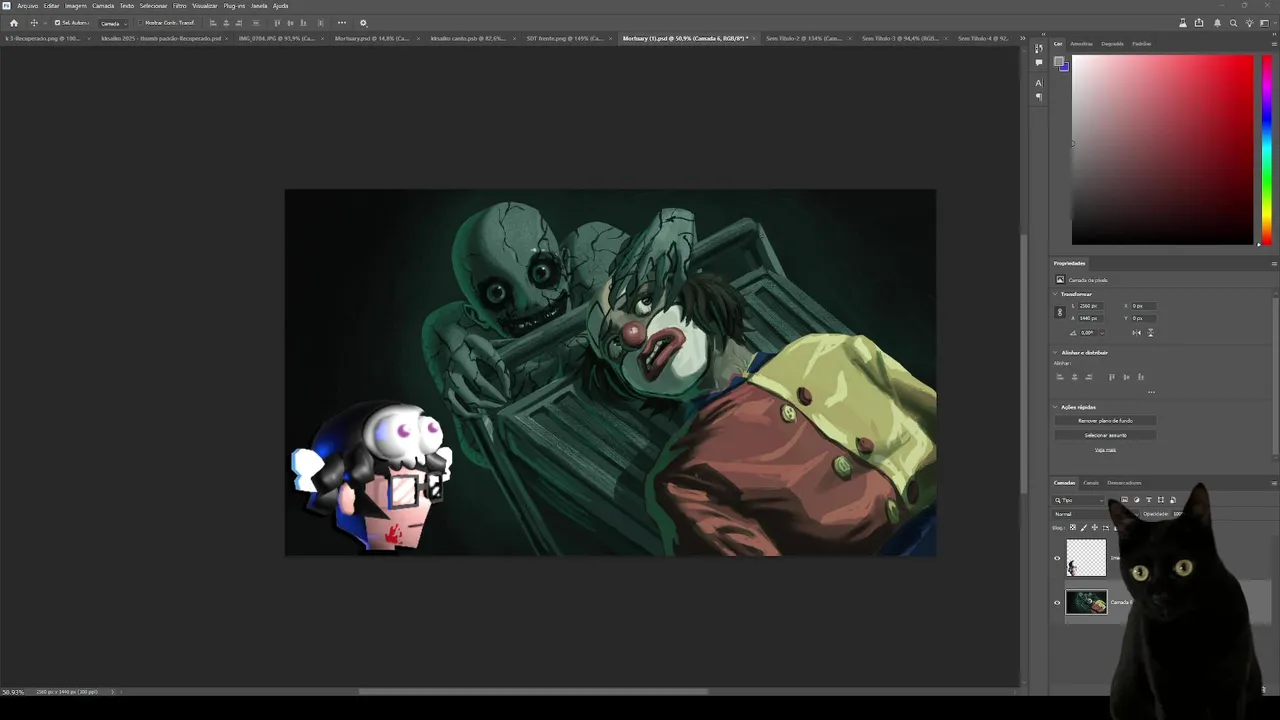The image size is (1280, 720).
Task: Open the layer filter Tipo dropdown
Action: tap(1078, 500)
